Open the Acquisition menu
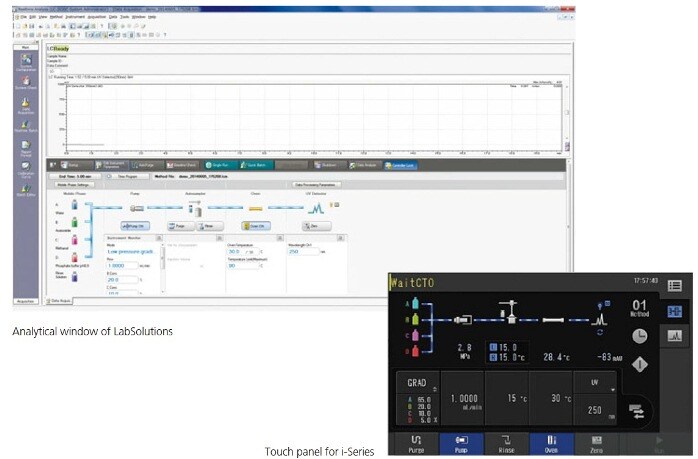Screen dimensions: 698x459 click(x=97, y=17)
